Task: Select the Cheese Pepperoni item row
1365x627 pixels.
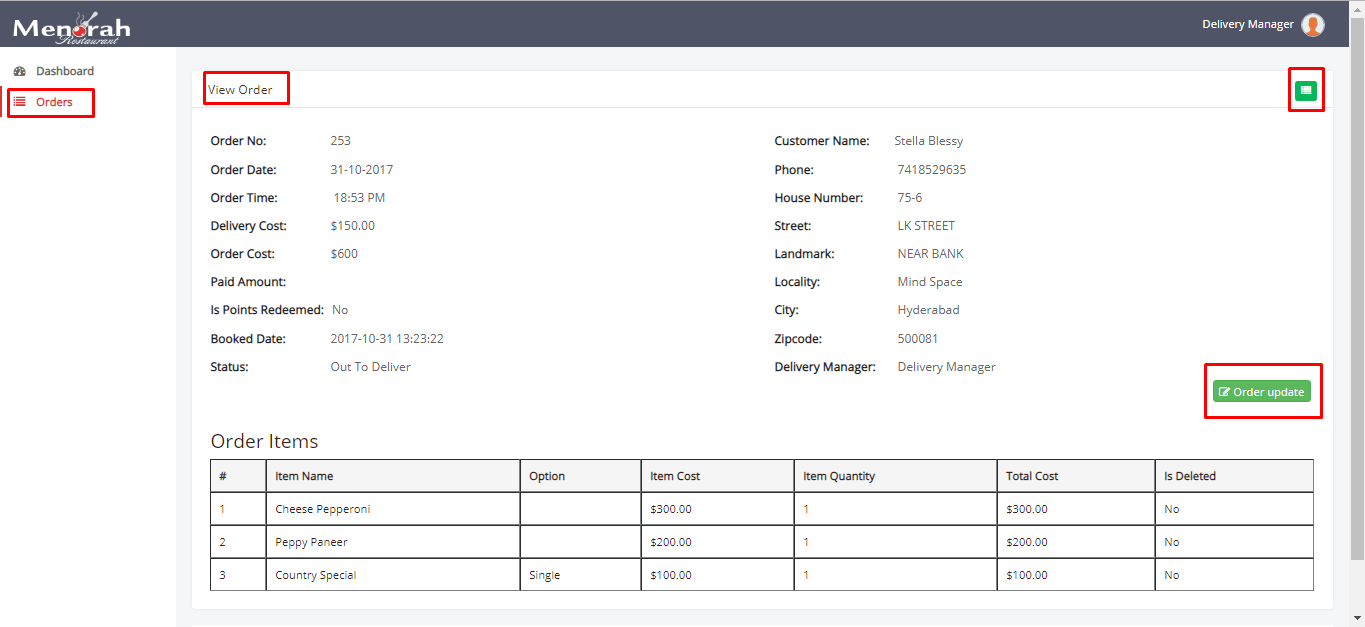Action: point(322,509)
